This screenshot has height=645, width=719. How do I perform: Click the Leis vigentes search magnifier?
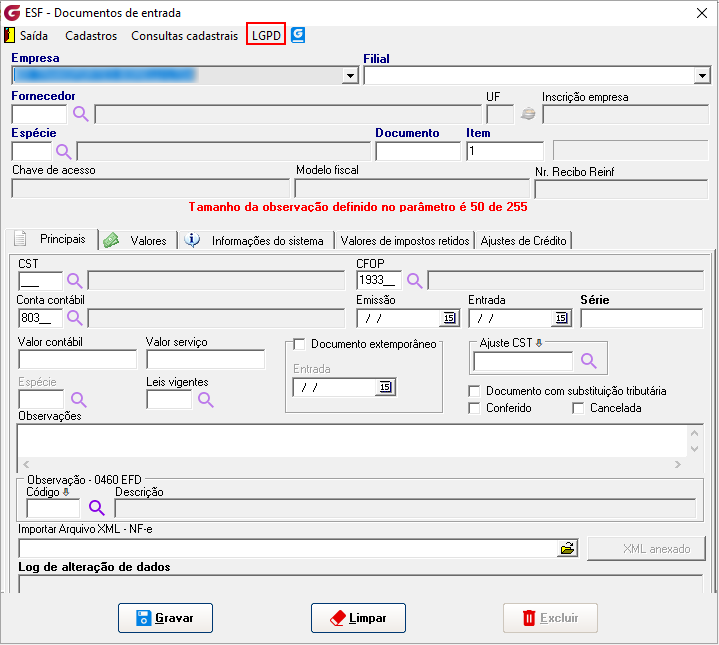click(x=206, y=400)
